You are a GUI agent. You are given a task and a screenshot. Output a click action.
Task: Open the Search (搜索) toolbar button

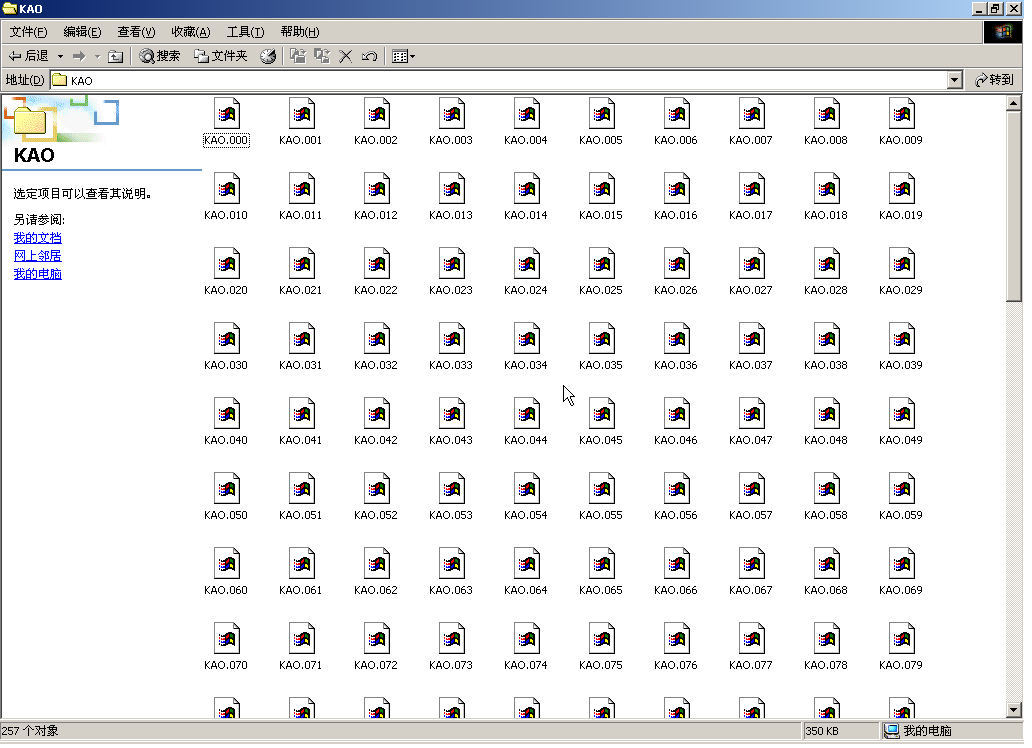click(x=160, y=56)
